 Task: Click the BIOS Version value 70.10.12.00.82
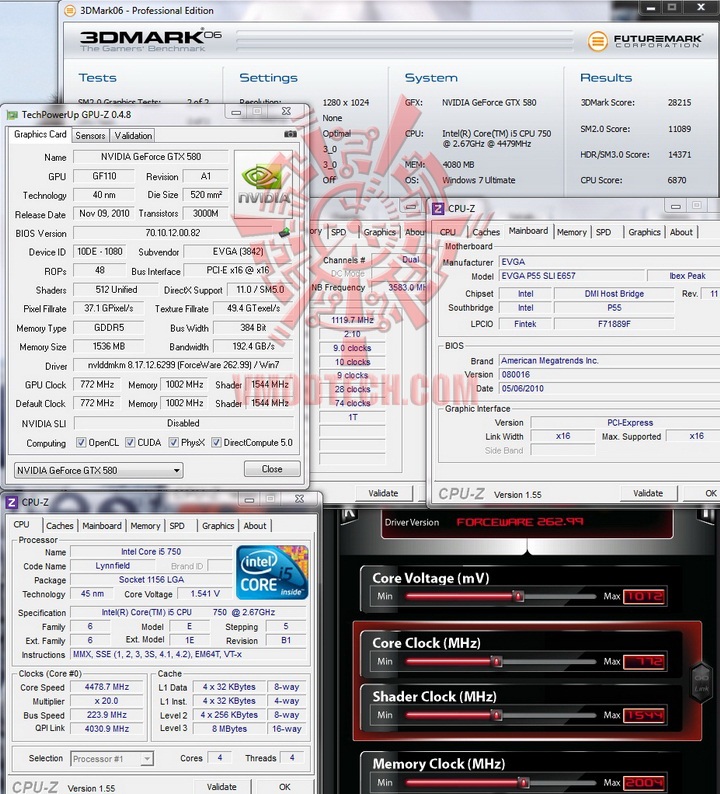point(173,233)
